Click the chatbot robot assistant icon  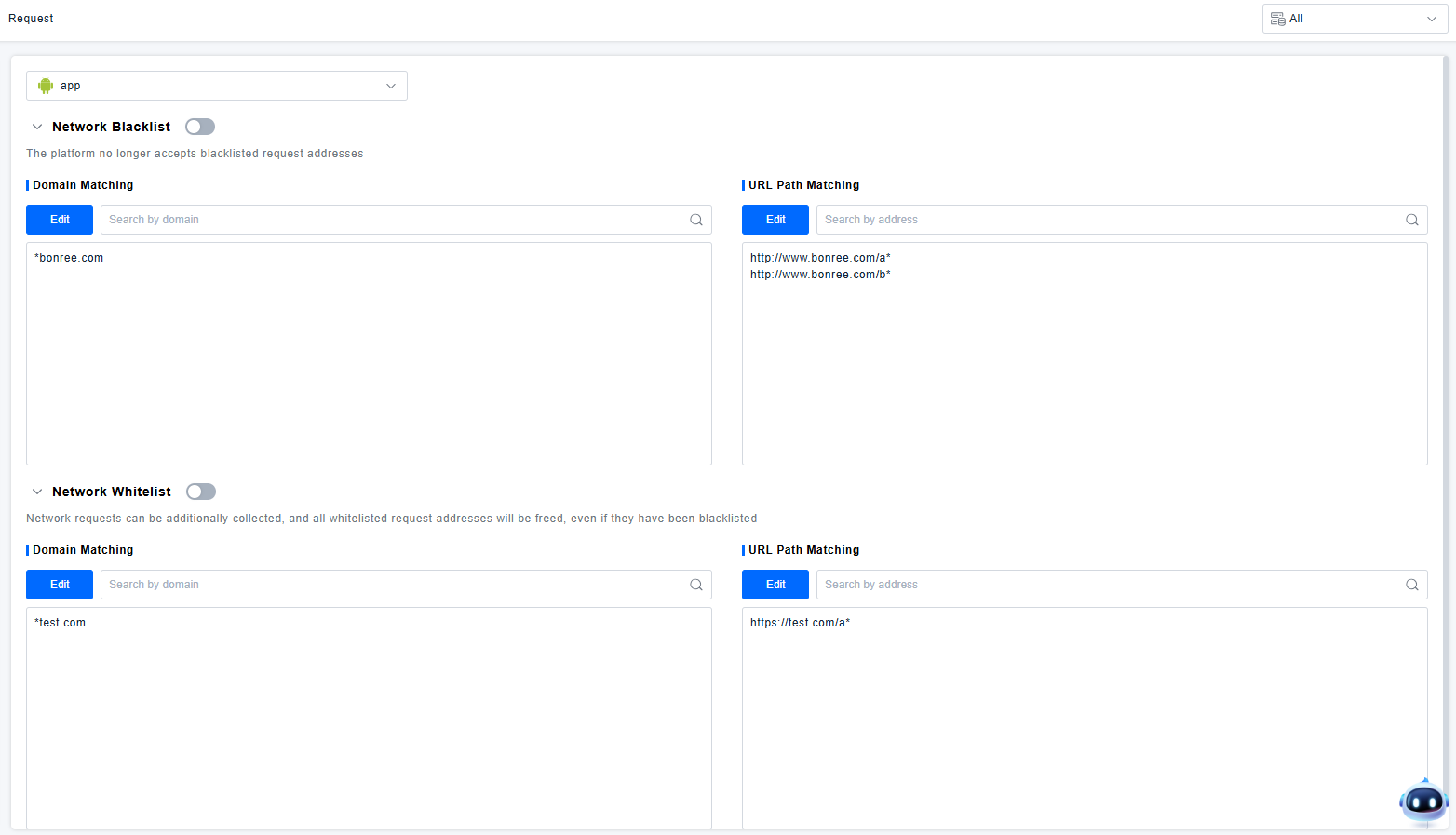click(1423, 801)
